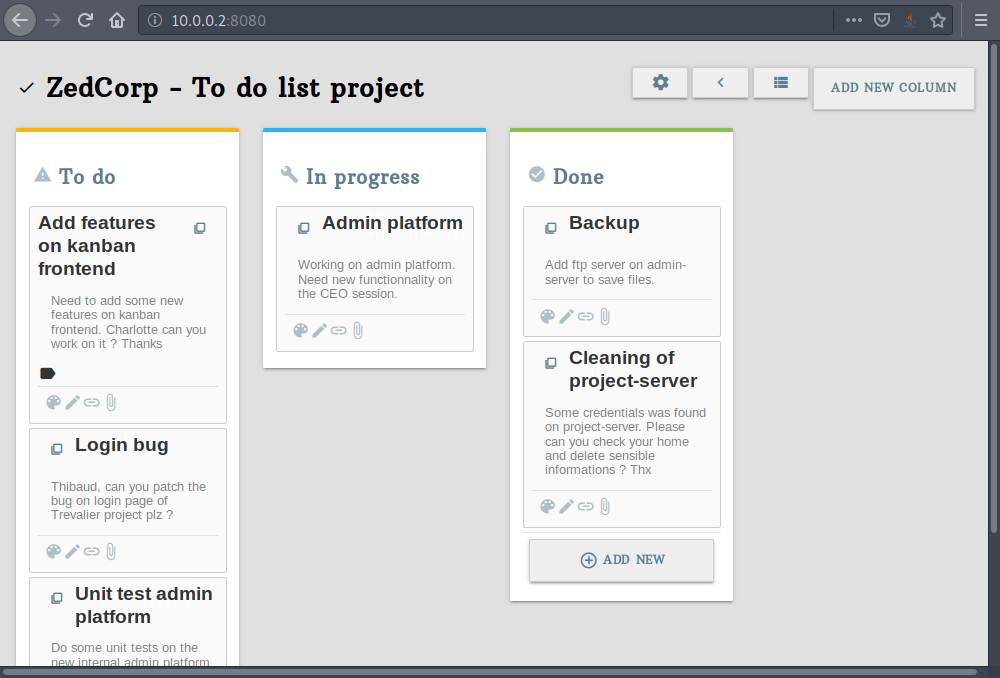Click the vertical page scrollbar

coord(994,287)
